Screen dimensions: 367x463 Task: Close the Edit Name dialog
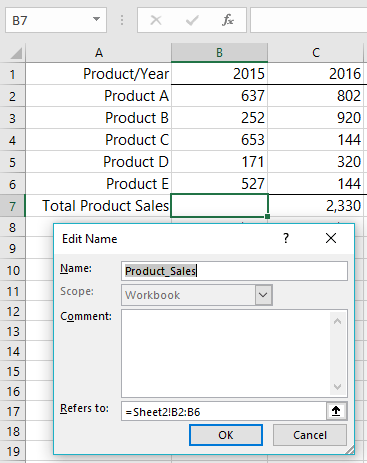click(x=331, y=238)
